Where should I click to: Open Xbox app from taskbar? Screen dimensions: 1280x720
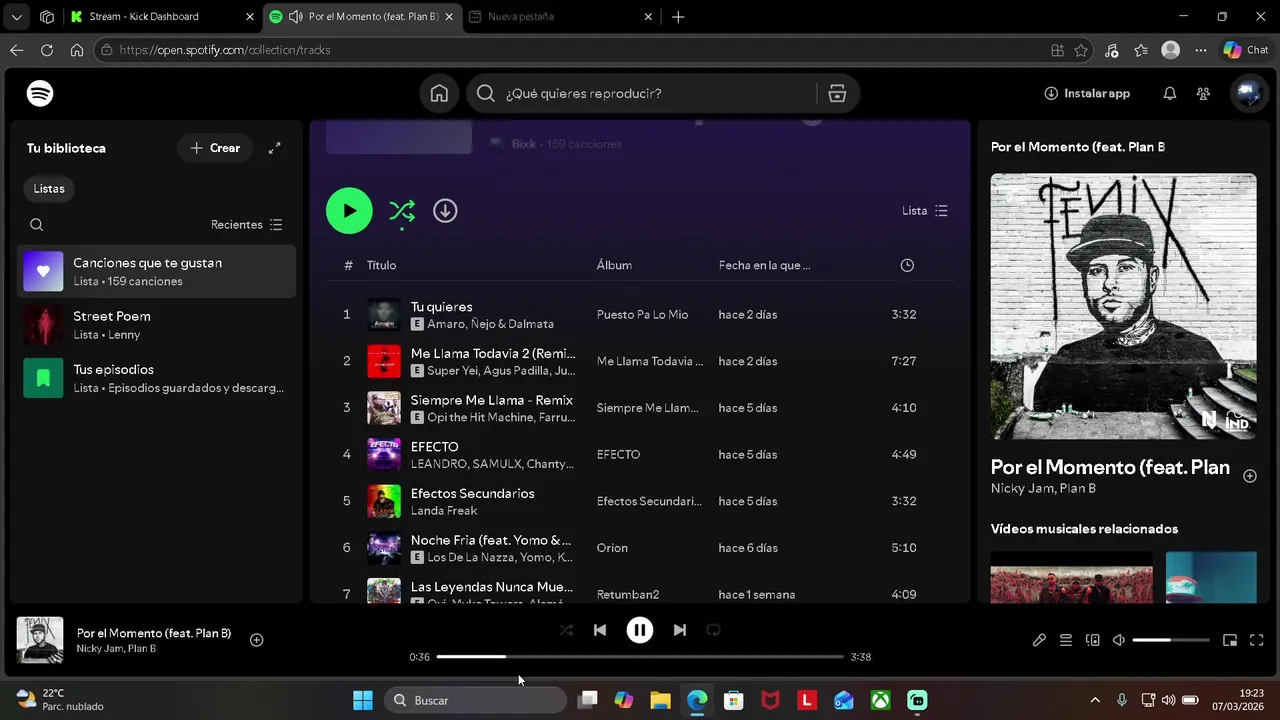(880, 700)
